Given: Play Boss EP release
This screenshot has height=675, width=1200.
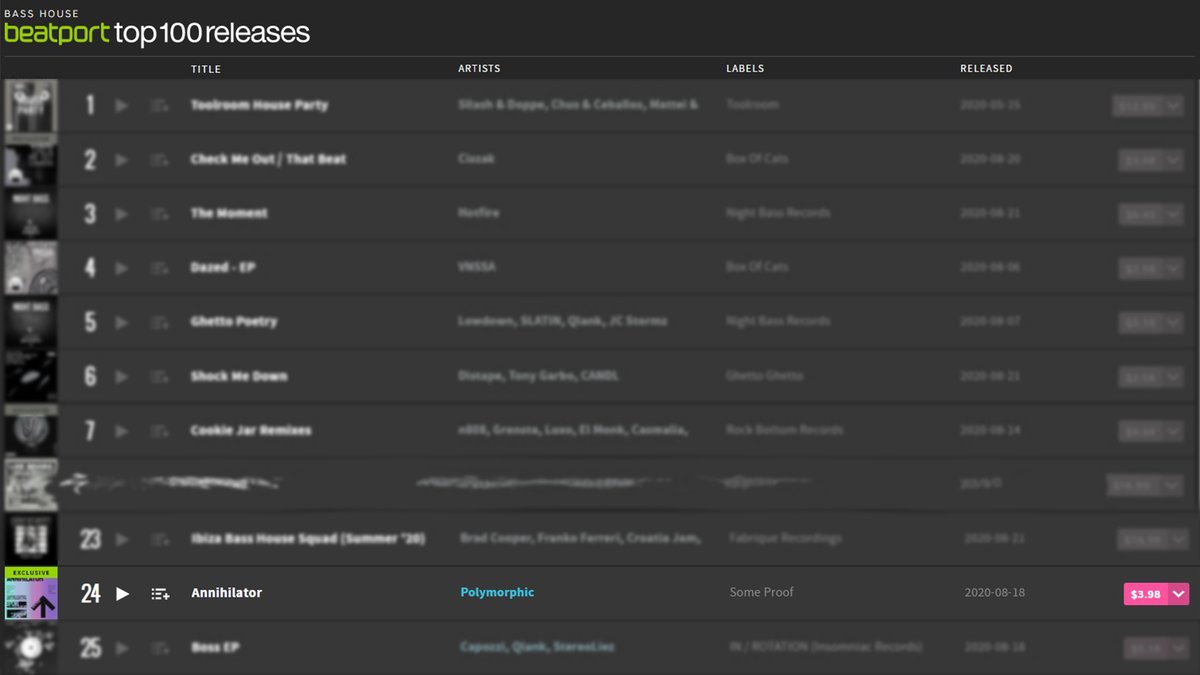Looking at the screenshot, I should tap(122, 648).
